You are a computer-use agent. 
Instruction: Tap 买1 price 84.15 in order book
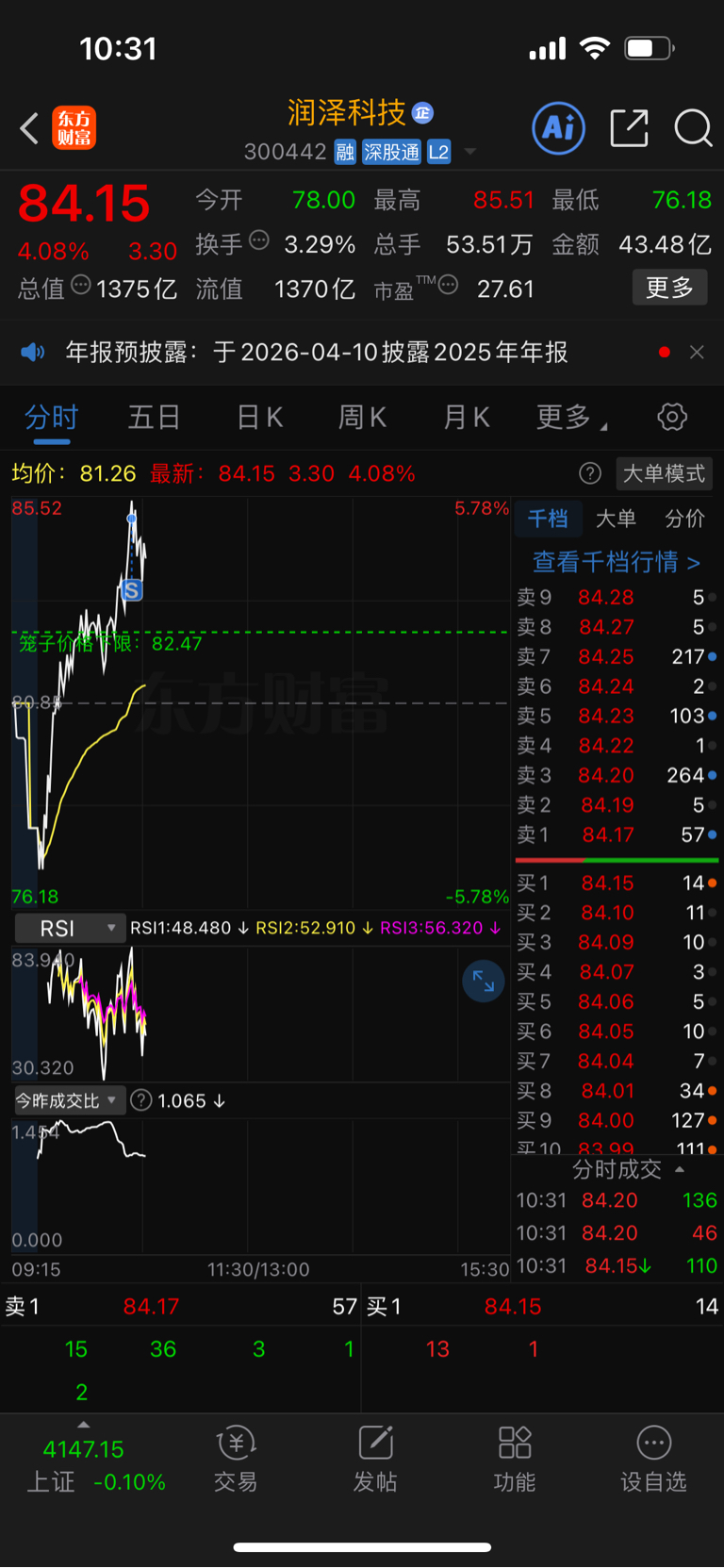(617, 883)
